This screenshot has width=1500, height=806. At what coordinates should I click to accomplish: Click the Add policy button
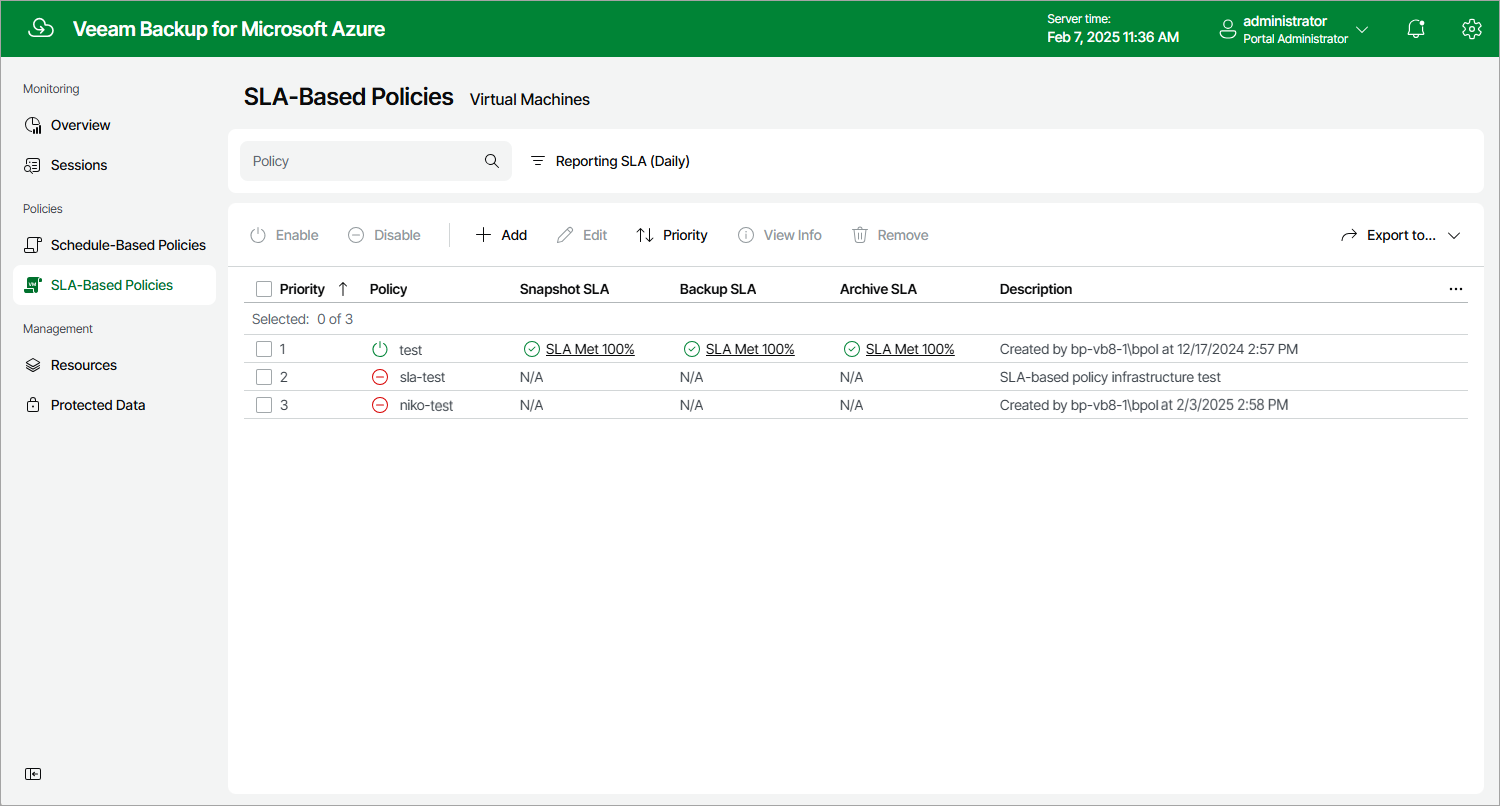tap(501, 235)
